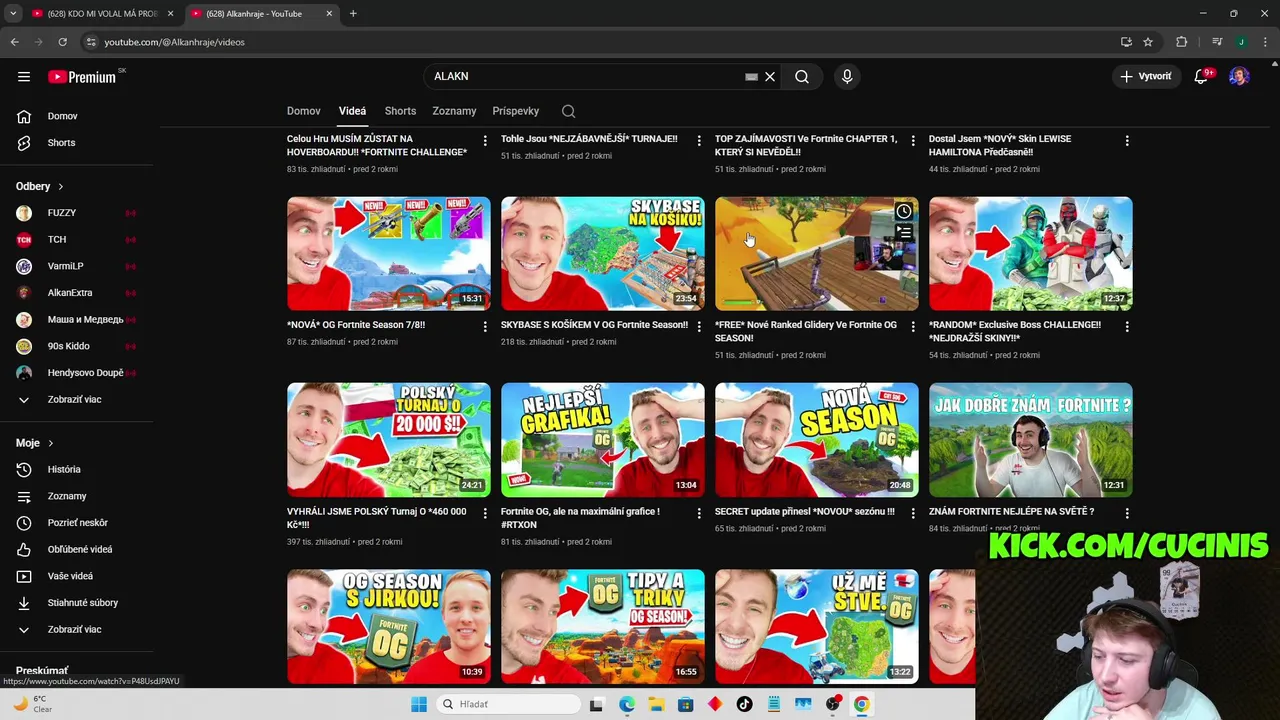The image size is (1280, 720).
Task: Select the Videá tab
Action: [x=352, y=111]
